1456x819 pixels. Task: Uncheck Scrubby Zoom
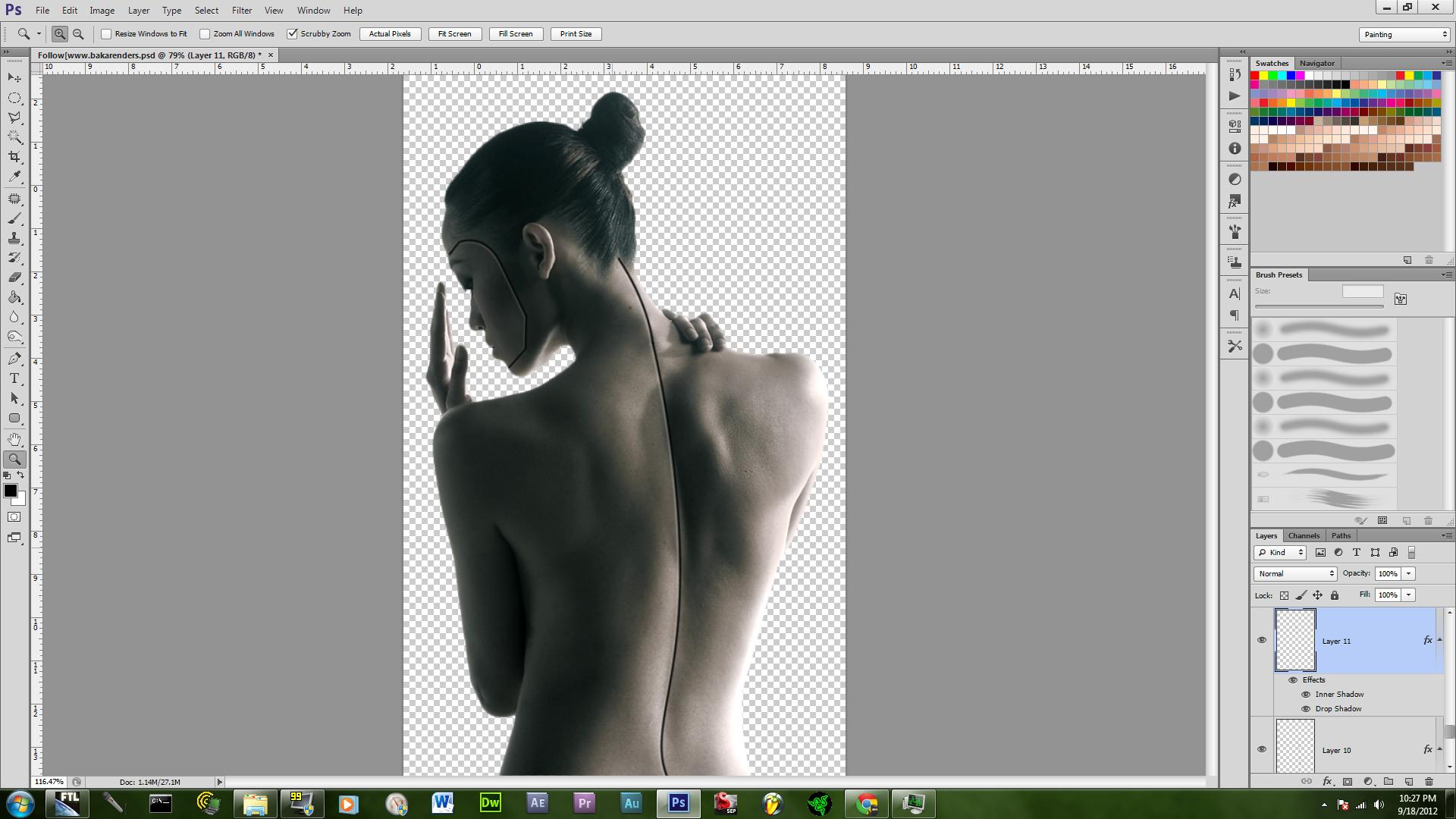tap(292, 34)
